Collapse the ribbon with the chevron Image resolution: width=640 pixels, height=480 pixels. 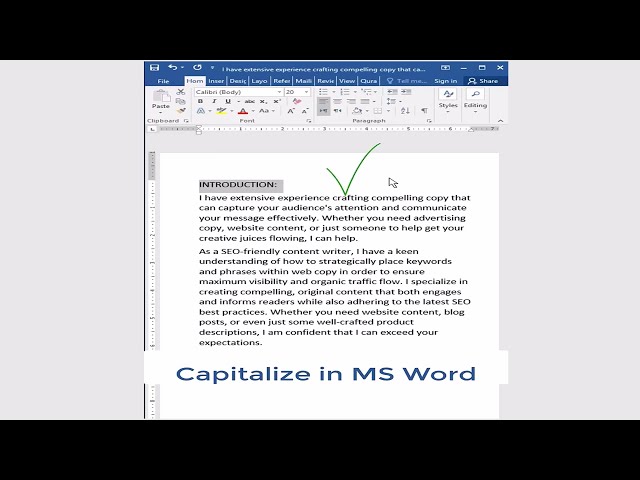[x=500, y=121]
